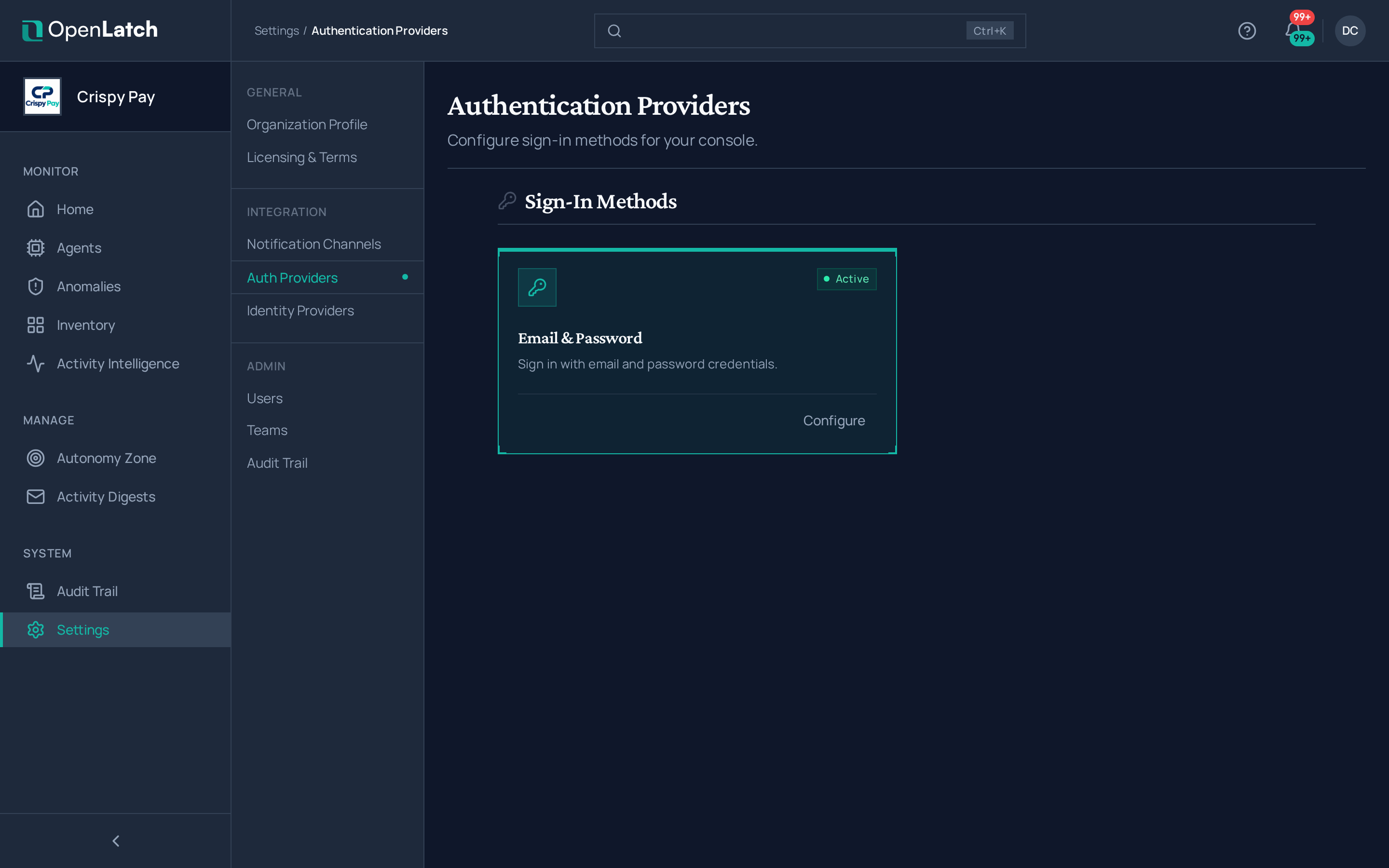This screenshot has width=1389, height=868.
Task: Click the key icon on Email & Password card
Action: 537,287
